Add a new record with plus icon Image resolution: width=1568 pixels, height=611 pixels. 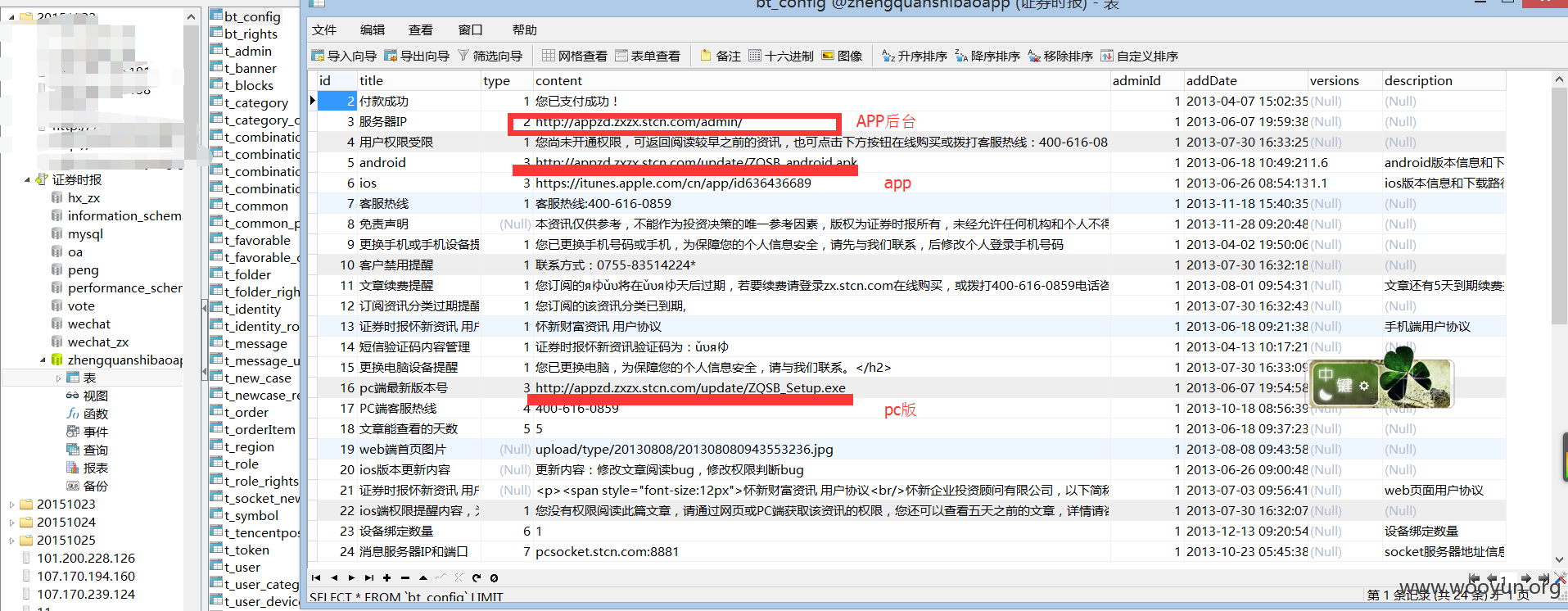[387, 577]
